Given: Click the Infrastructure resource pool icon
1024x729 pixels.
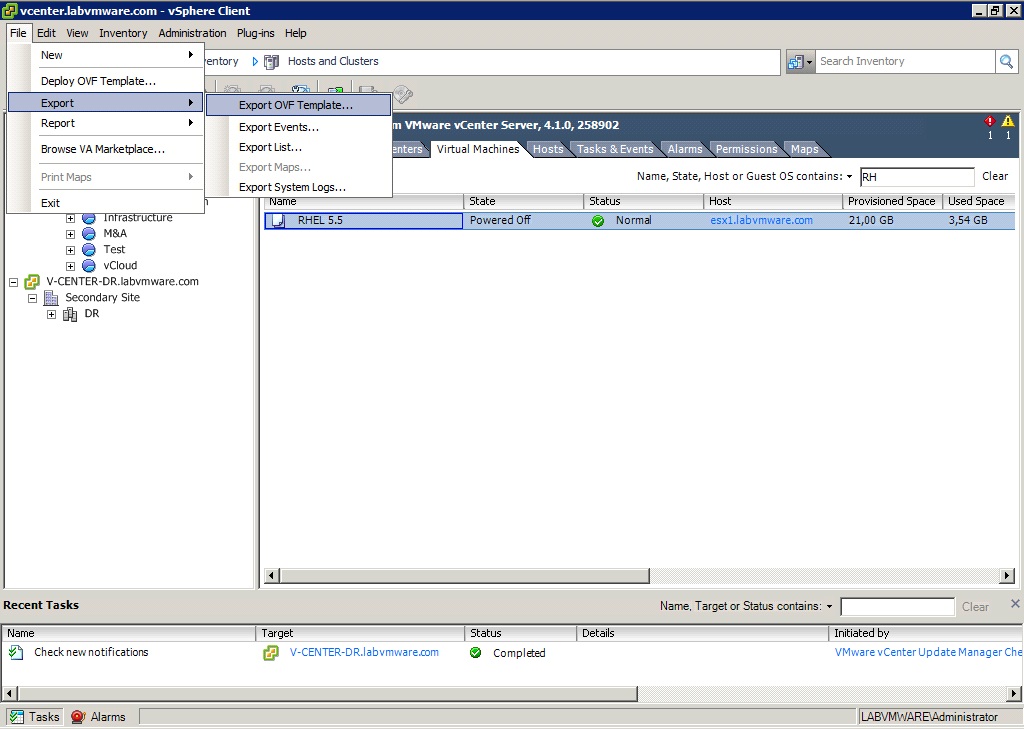Looking at the screenshot, I should pyautogui.click(x=89, y=218).
